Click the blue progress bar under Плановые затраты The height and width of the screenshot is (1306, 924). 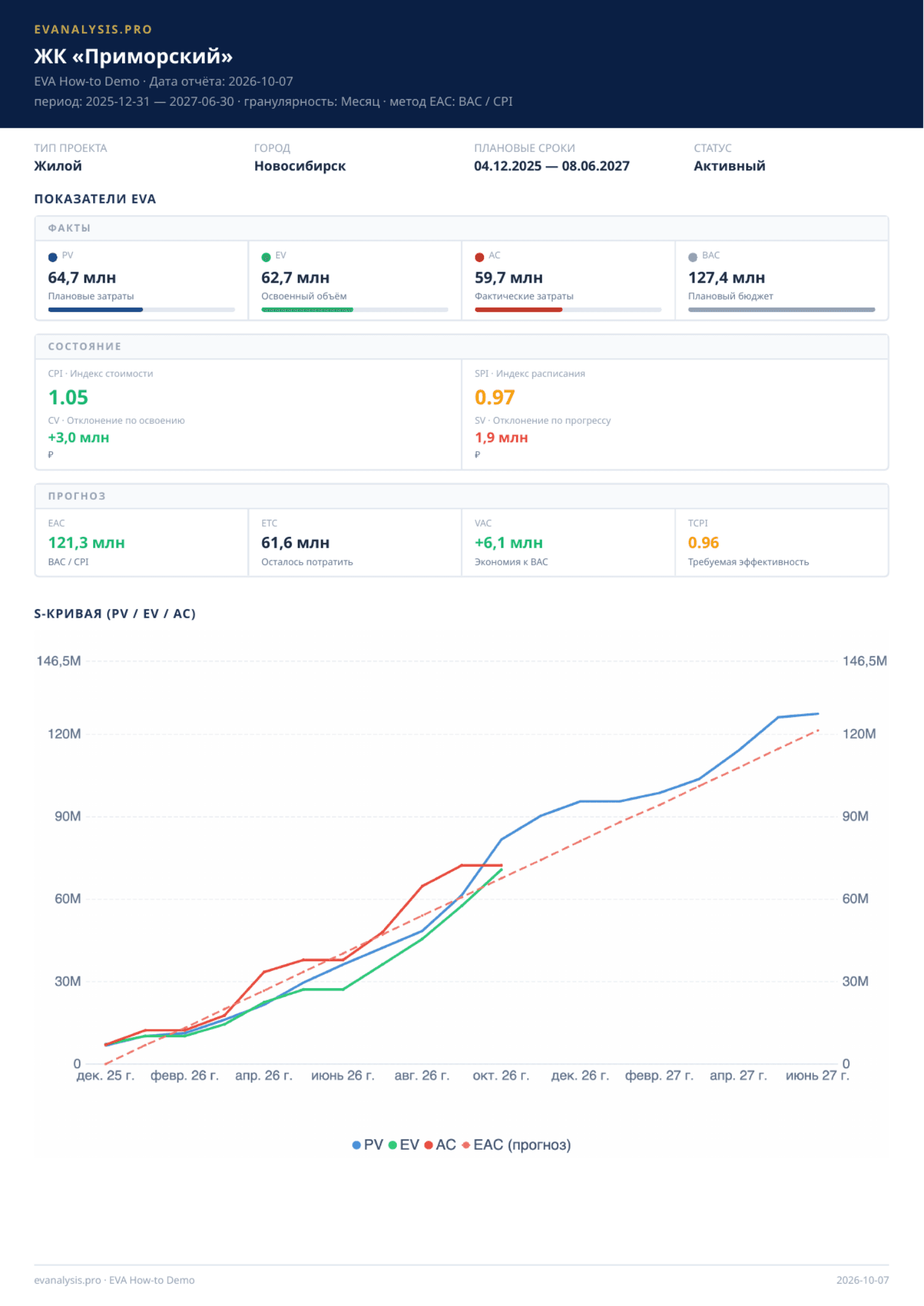pos(95,310)
